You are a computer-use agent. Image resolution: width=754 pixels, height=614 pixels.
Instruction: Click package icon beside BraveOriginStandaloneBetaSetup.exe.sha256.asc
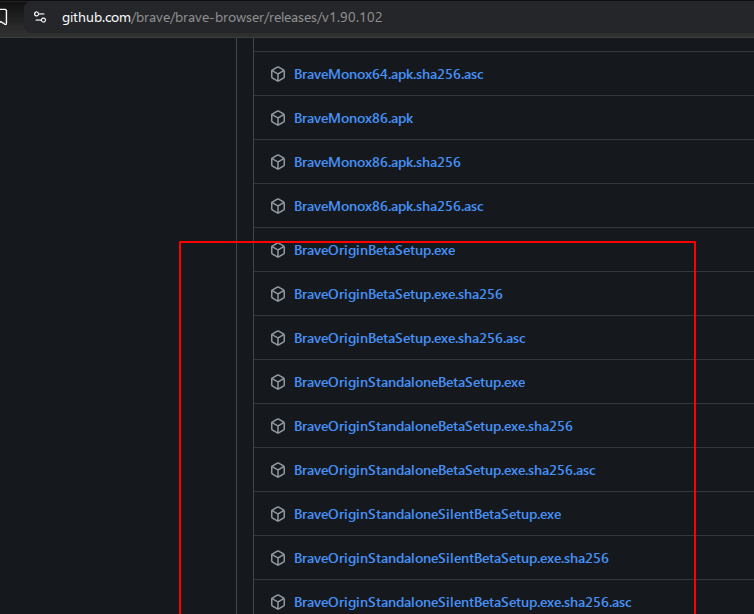click(x=278, y=470)
